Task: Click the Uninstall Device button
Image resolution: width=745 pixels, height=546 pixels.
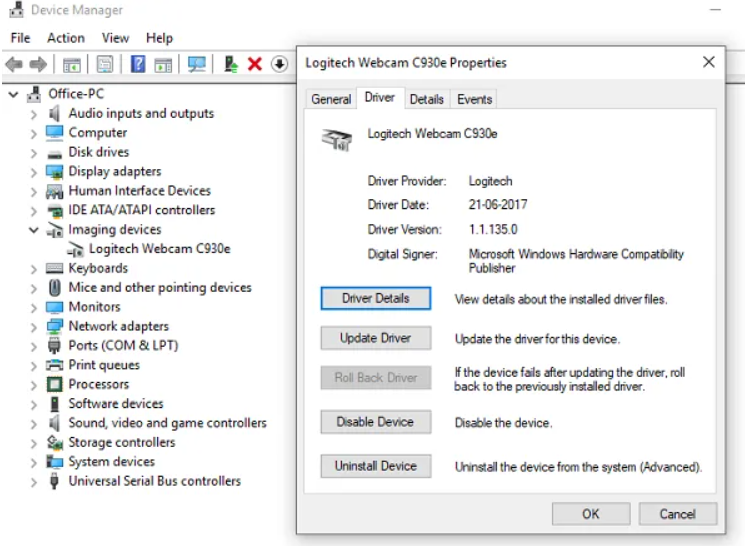Action: tap(376, 466)
